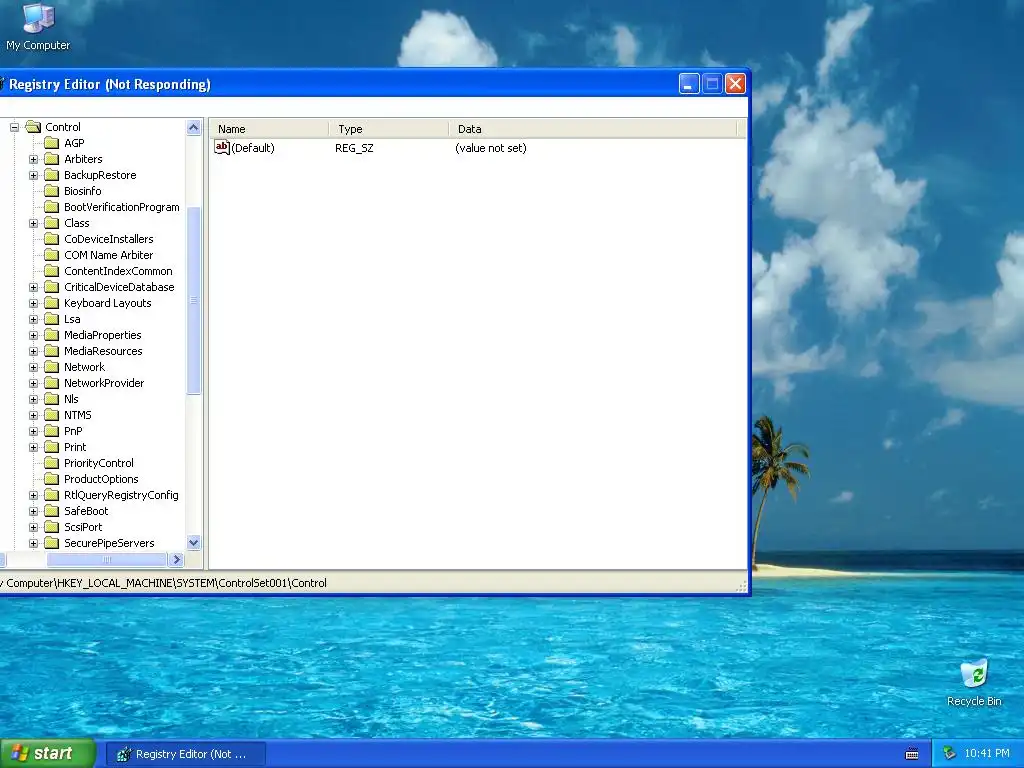Click the tree scroll down arrow
This screenshot has height=768, width=1024.
[x=193, y=543]
